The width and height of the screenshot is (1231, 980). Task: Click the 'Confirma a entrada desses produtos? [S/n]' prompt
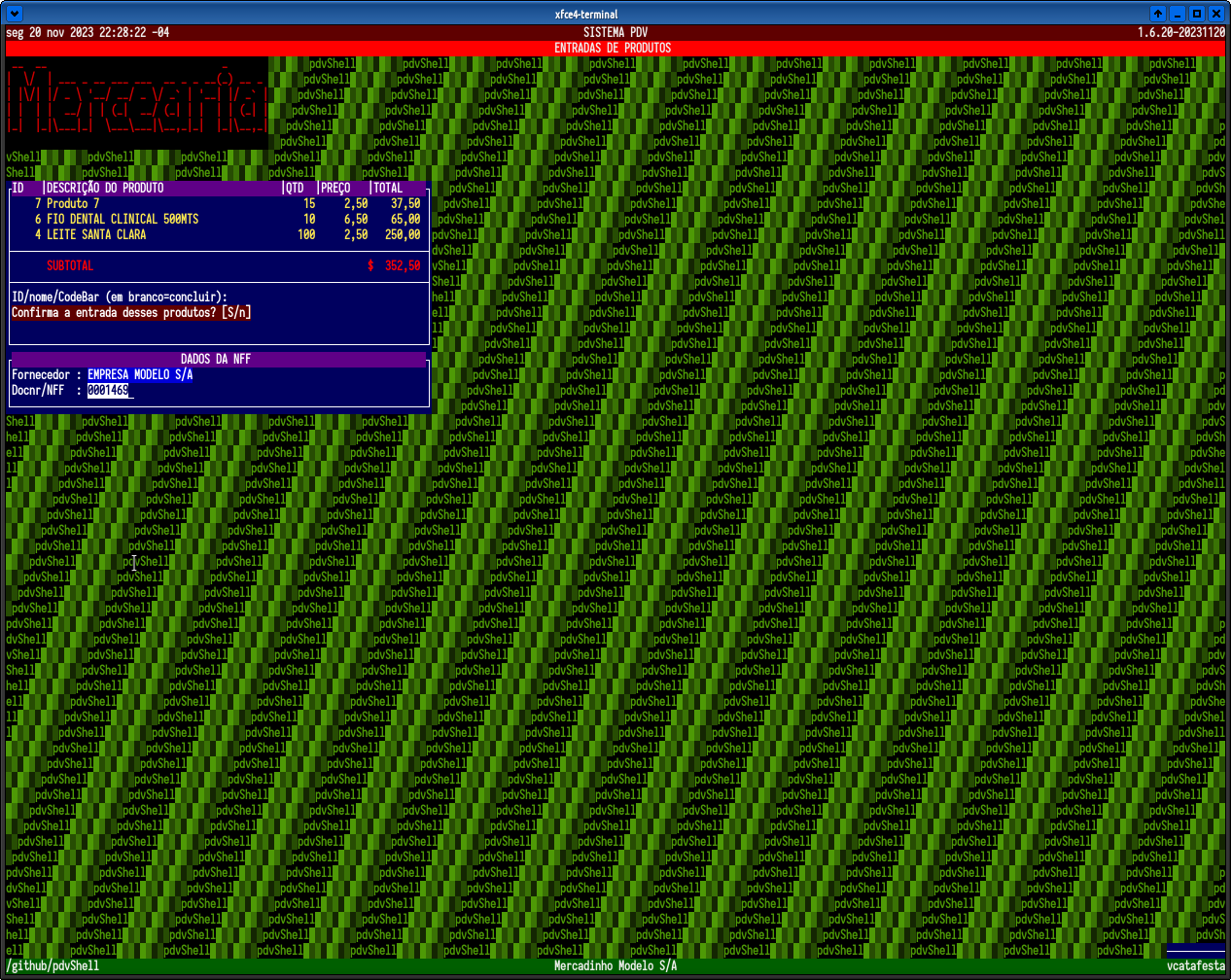click(131, 312)
